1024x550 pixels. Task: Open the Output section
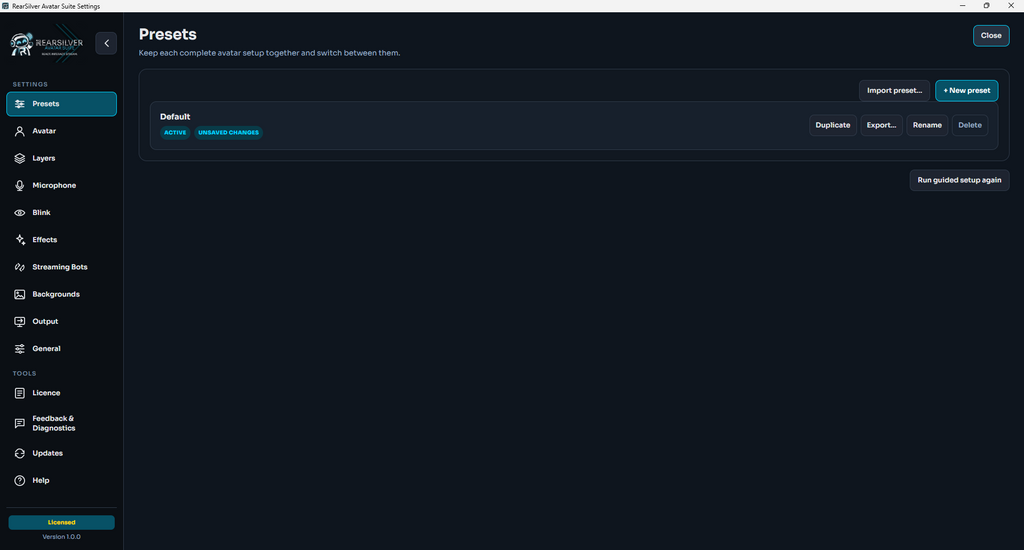coord(61,321)
